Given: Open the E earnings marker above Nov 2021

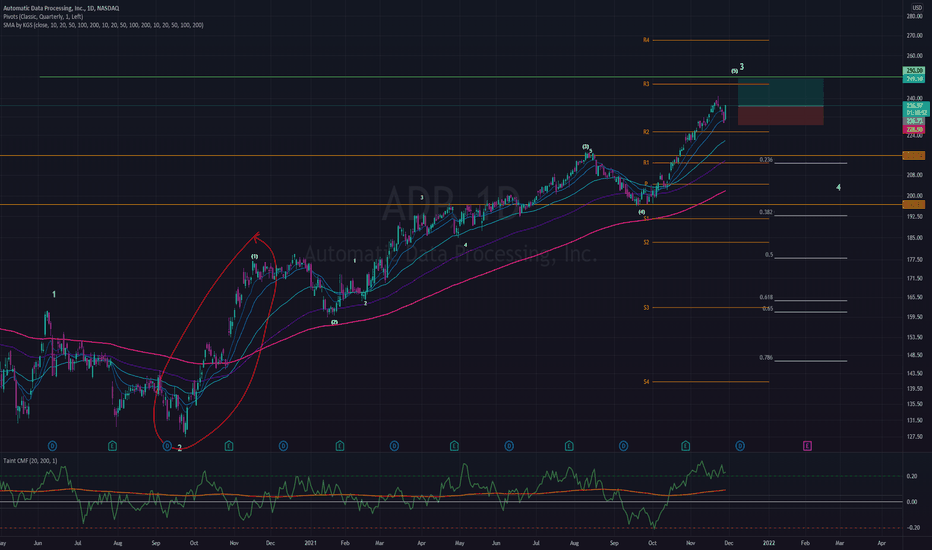Looking at the screenshot, I should click(685, 445).
